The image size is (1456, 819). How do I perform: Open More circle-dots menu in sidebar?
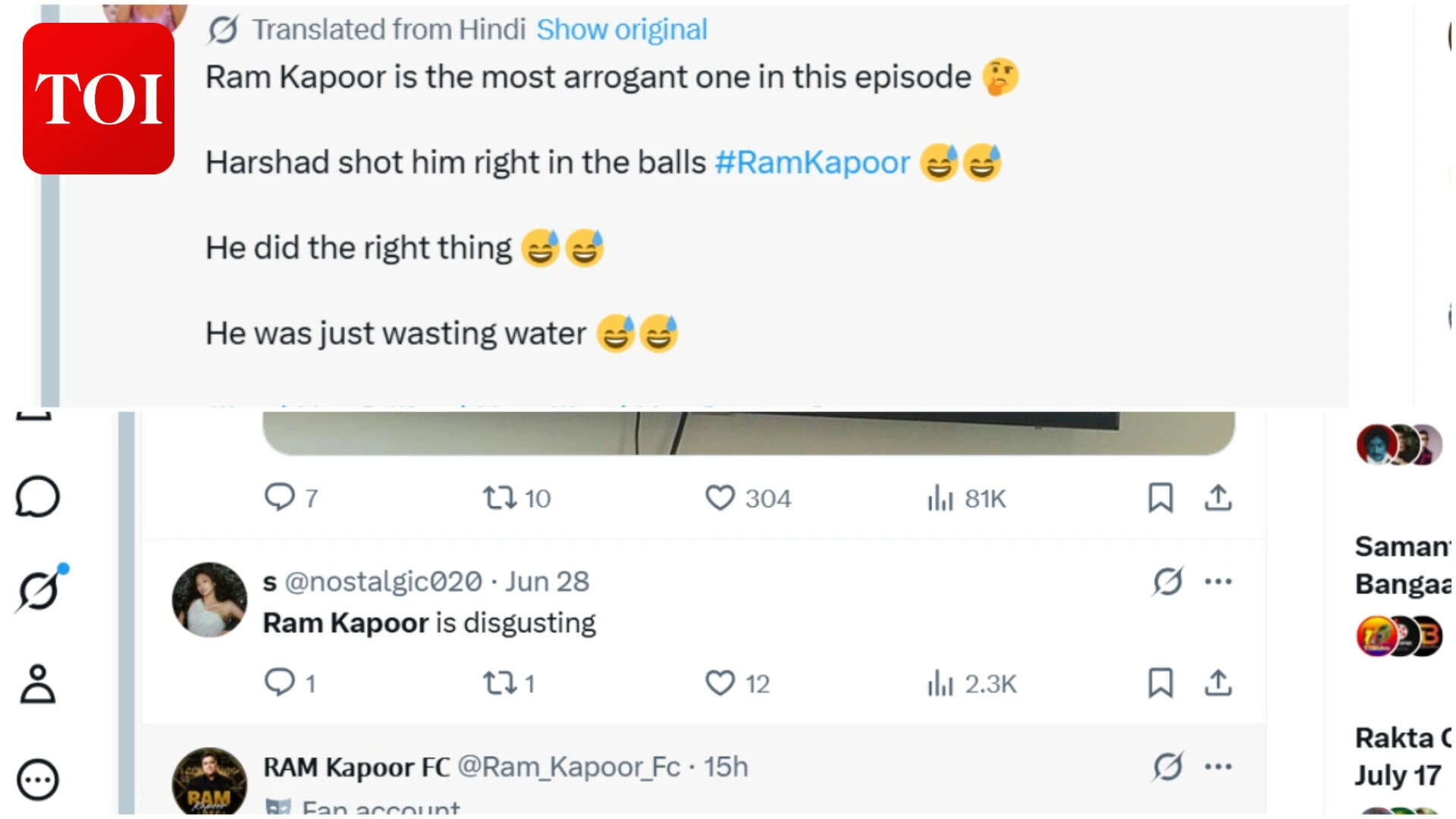37,780
